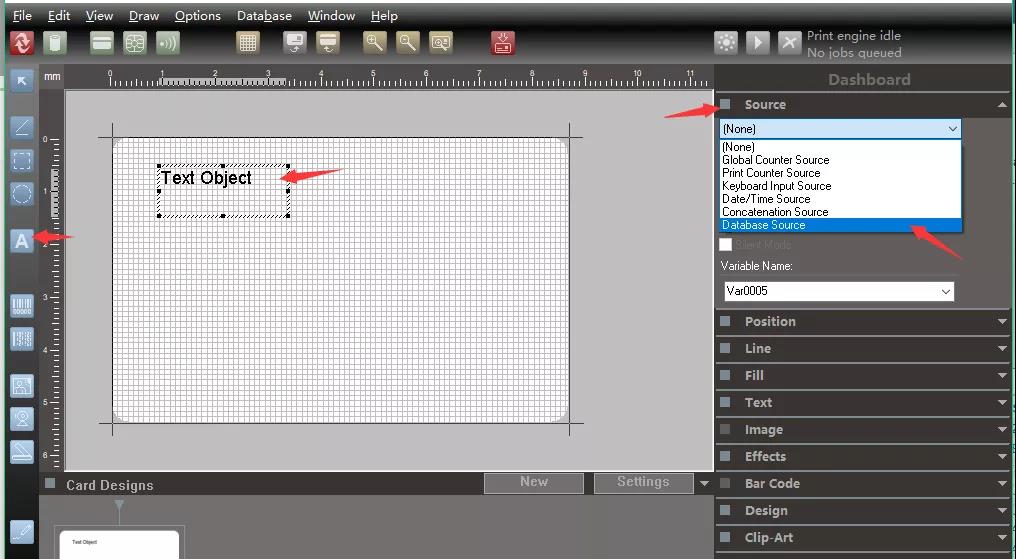The image size is (1016, 559).
Task: Expand the Clip-Art section arrow
Action: click(1002, 538)
